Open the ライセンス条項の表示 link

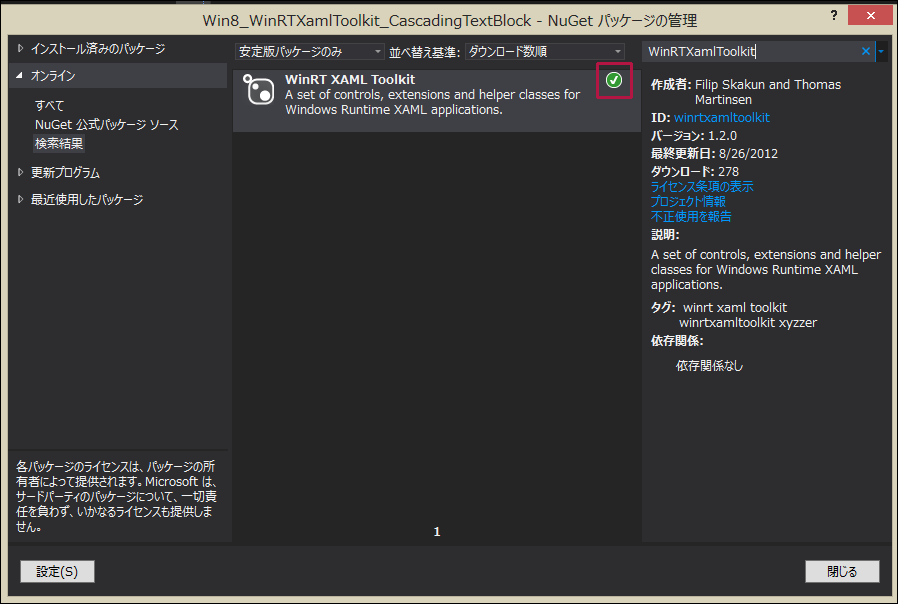click(702, 187)
